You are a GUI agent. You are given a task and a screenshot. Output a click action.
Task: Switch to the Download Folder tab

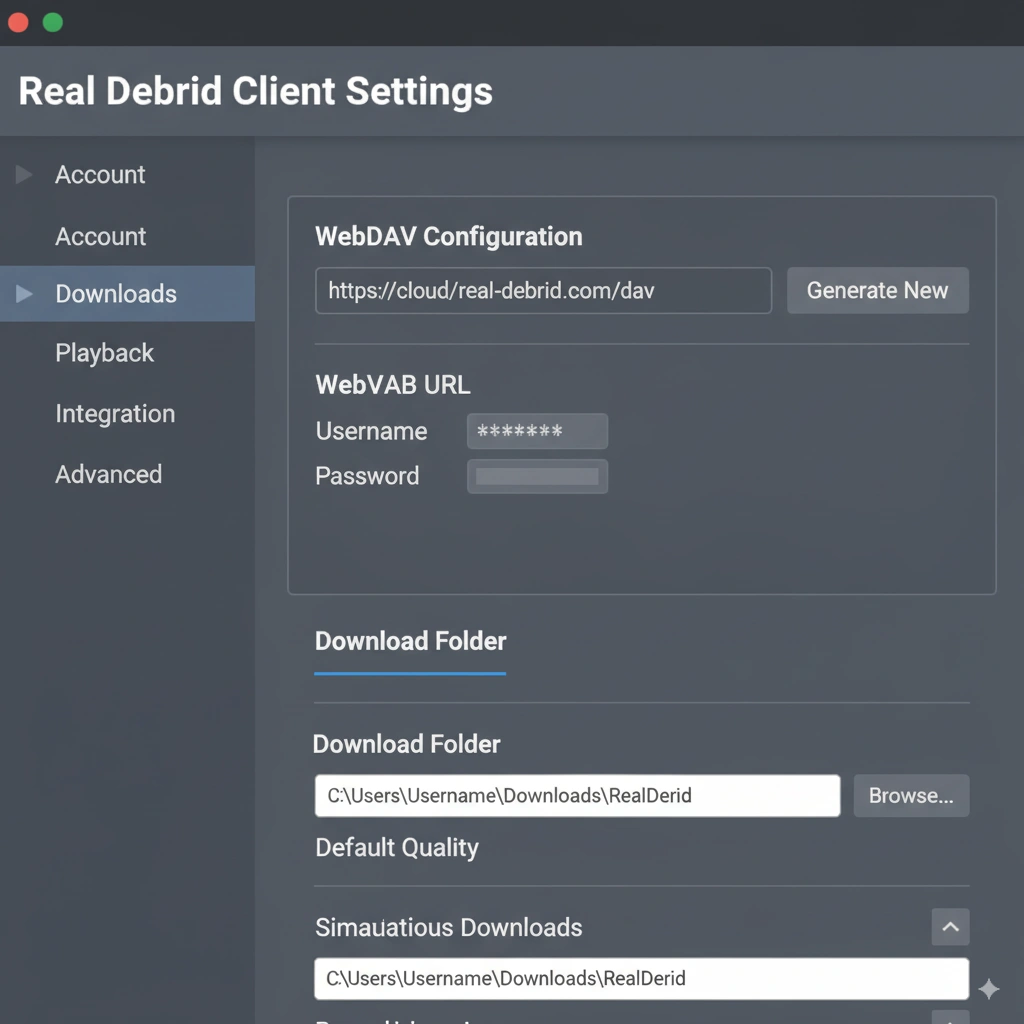[410, 641]
